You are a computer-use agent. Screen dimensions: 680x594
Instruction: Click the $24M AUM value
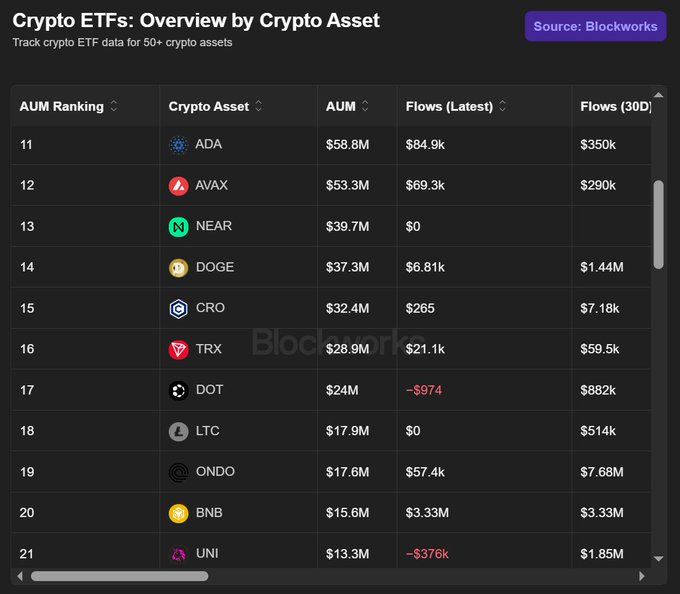click(342, 390)
